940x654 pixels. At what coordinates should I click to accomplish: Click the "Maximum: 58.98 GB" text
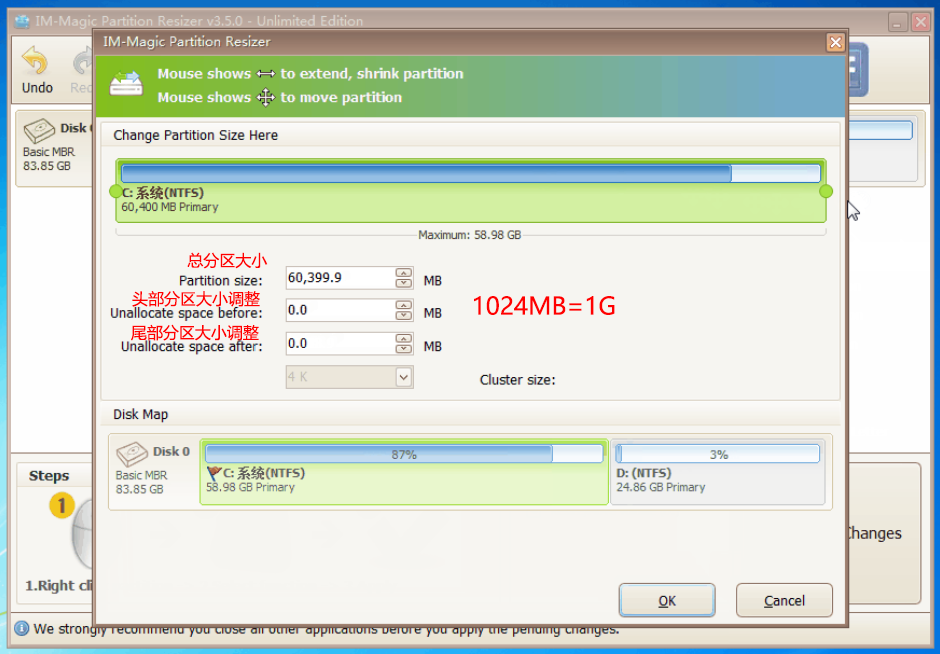(x=469, y=235)
